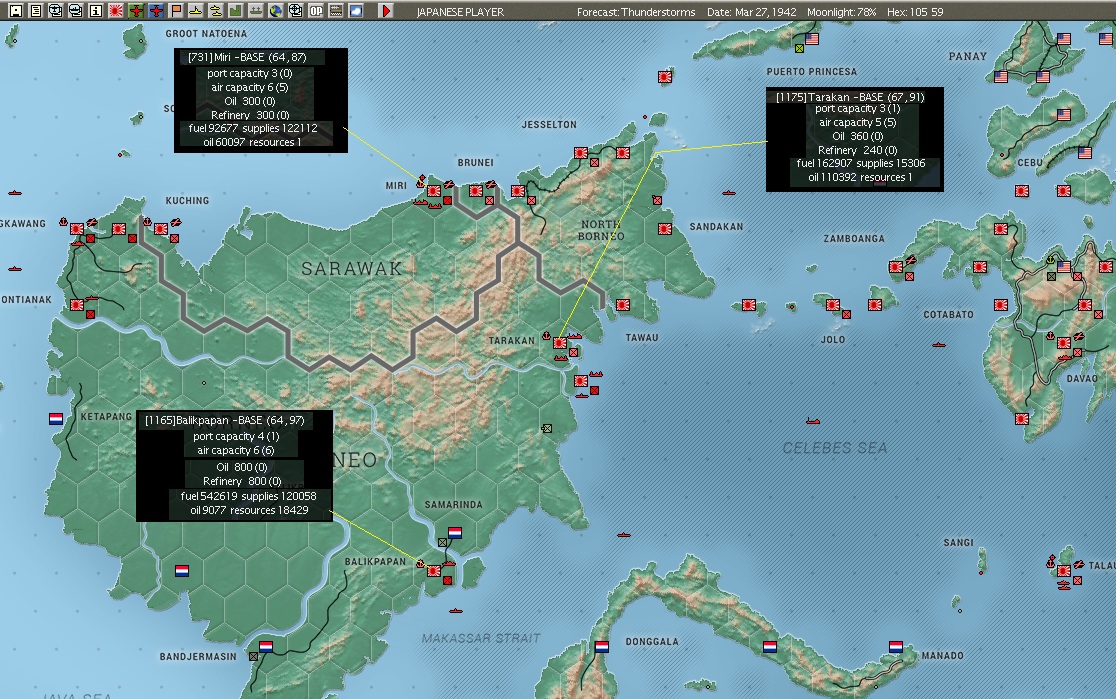
Task: Click the 'Moonlight: 78%' status text
Action: [x=841, y=12]
